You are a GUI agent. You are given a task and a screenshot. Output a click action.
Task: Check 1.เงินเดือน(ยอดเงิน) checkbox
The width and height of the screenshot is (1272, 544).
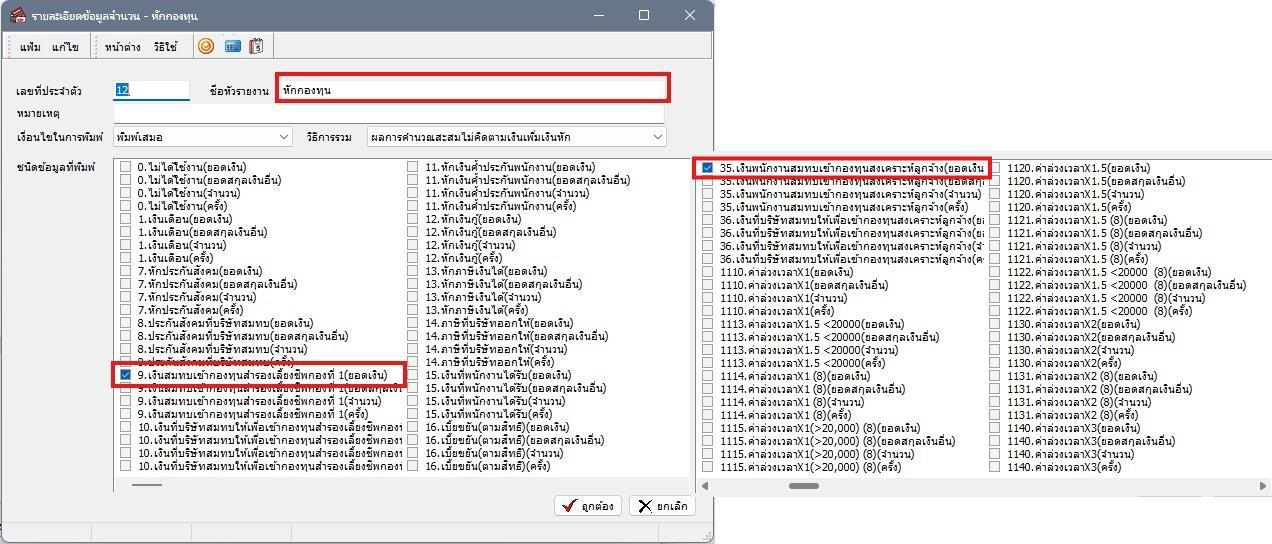click(125, 219)
